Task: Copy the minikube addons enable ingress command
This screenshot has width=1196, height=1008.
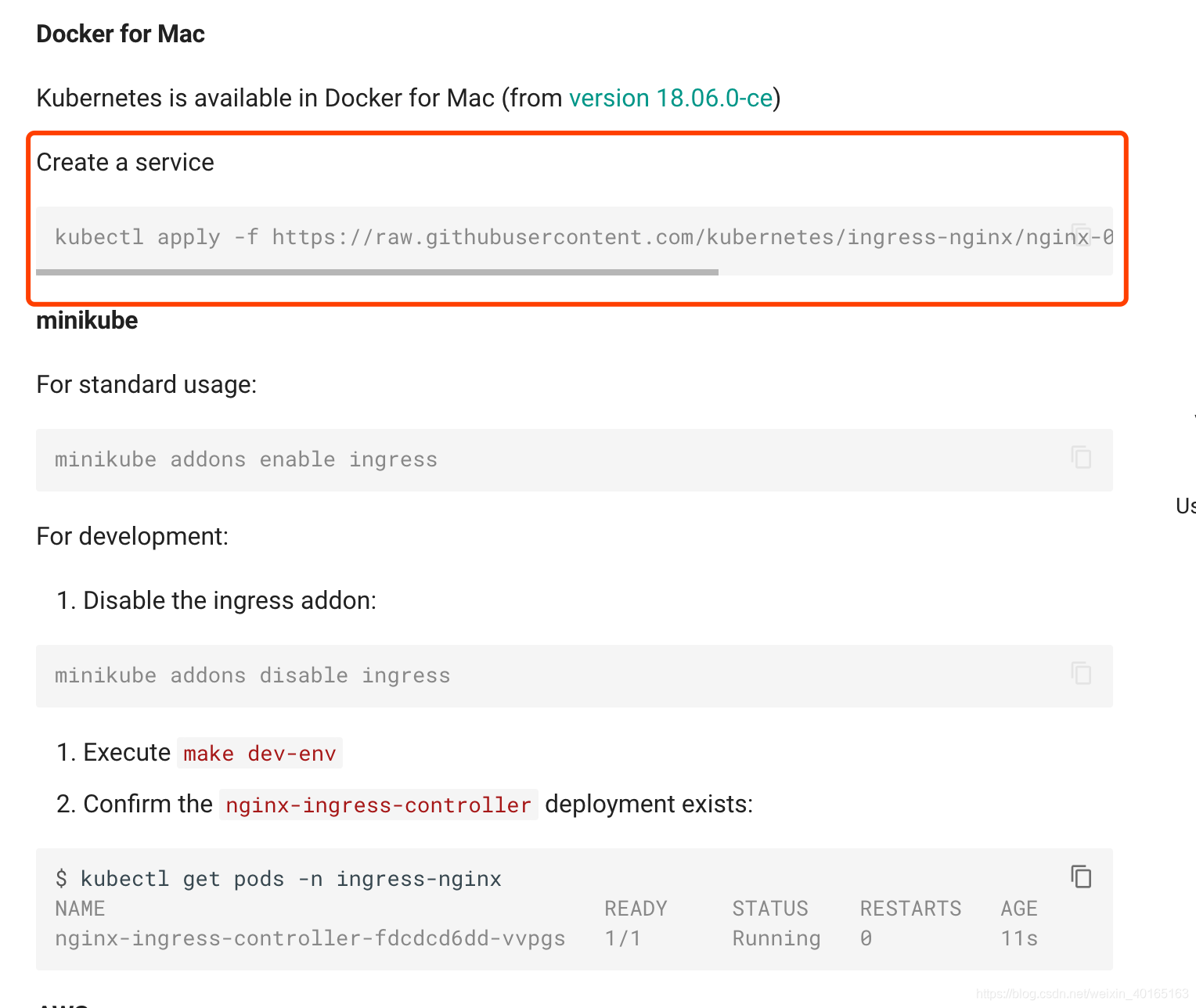Action: [x=1081, y=457]
